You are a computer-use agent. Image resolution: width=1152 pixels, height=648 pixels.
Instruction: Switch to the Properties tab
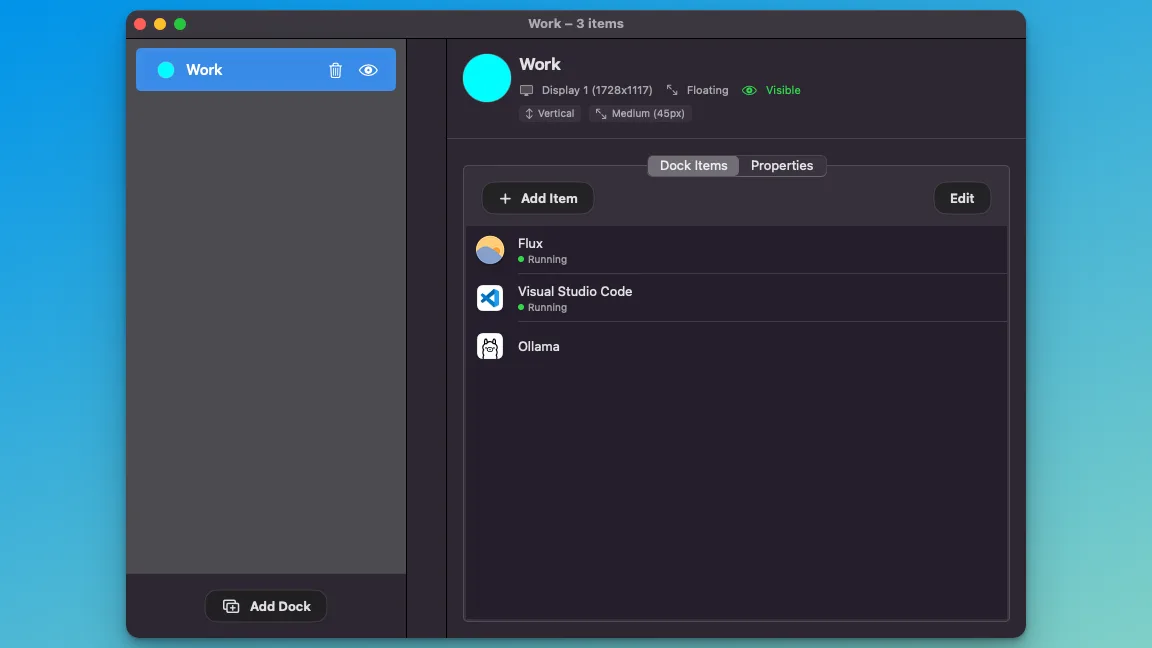click(782, 165)
